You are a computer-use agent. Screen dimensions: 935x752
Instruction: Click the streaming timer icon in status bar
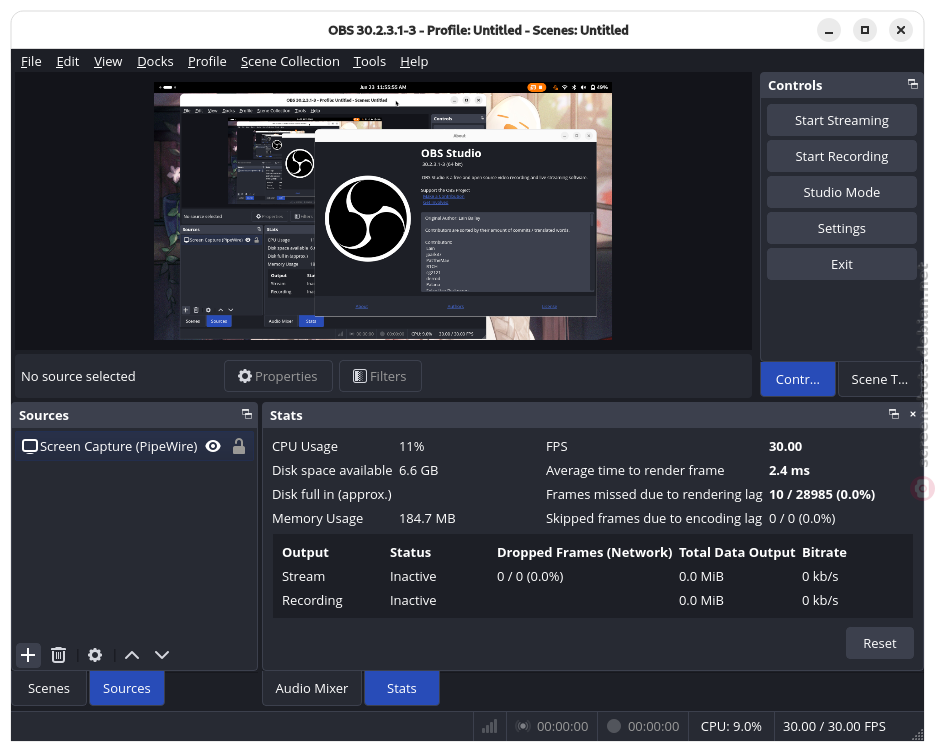coord(523,726)
